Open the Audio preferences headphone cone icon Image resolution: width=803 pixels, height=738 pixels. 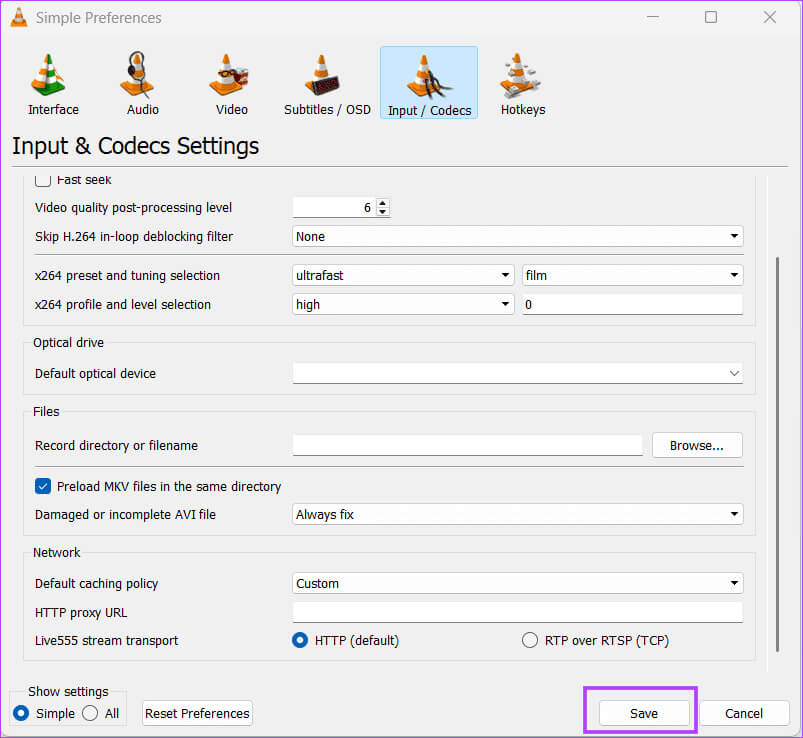pyautogui.click(x=138, y=75)
